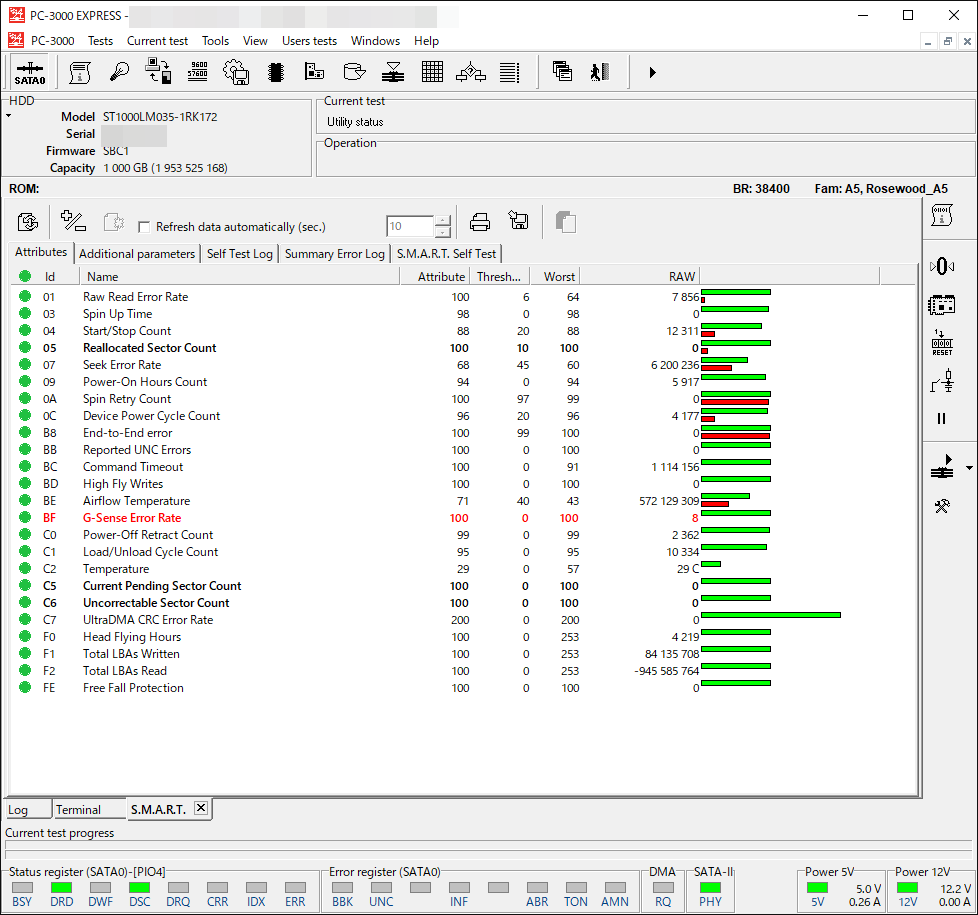Click the switch and capacitor icon

coord(942,381)
